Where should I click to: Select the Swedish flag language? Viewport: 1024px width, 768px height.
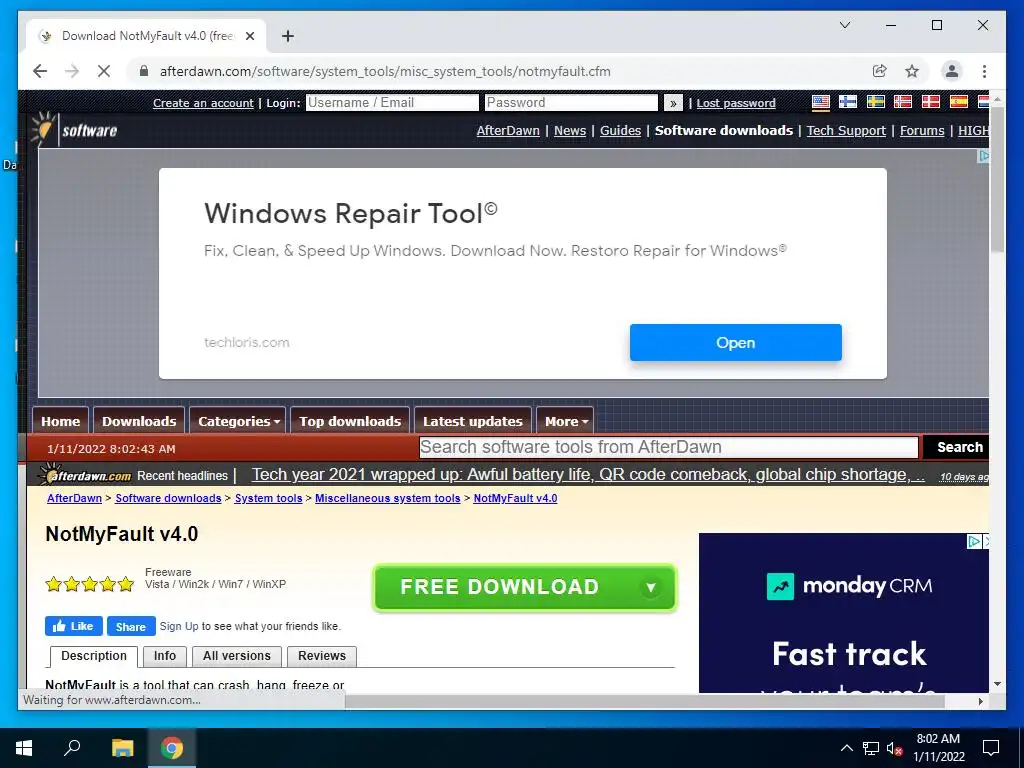(x=875, y=102)
